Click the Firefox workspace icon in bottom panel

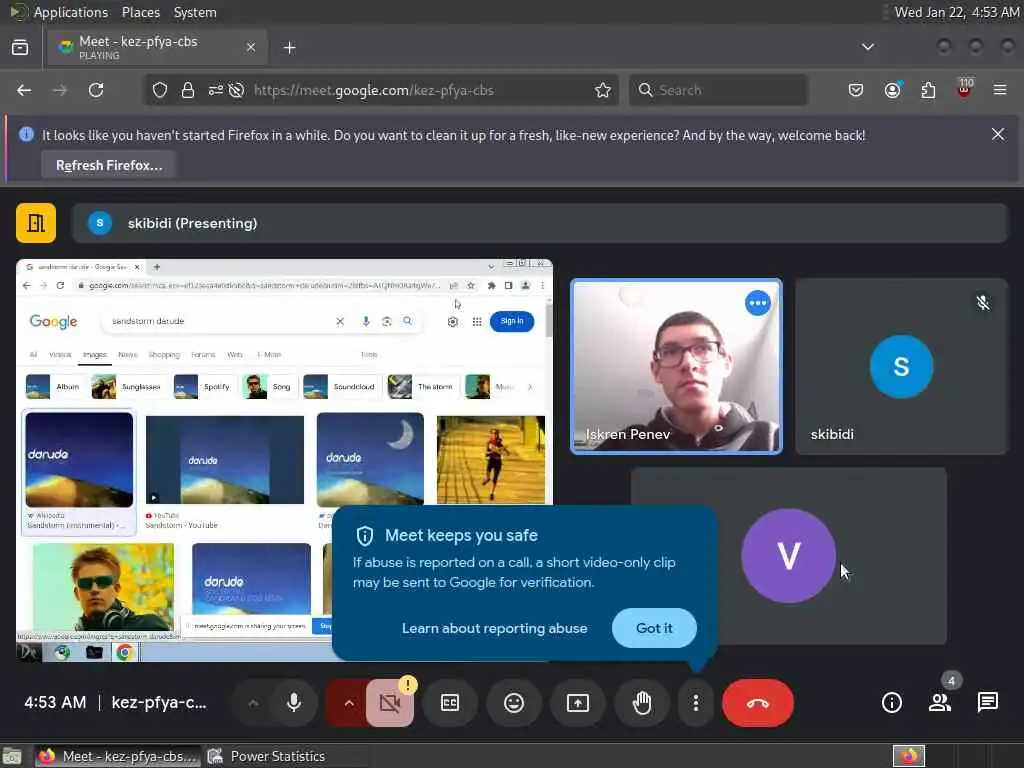click(x=908, y=756)
